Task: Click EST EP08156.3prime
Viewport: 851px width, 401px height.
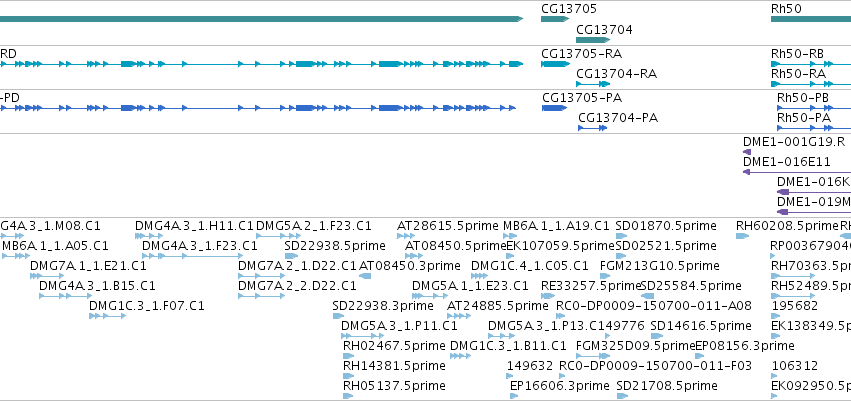Action: tap(700, 357)
